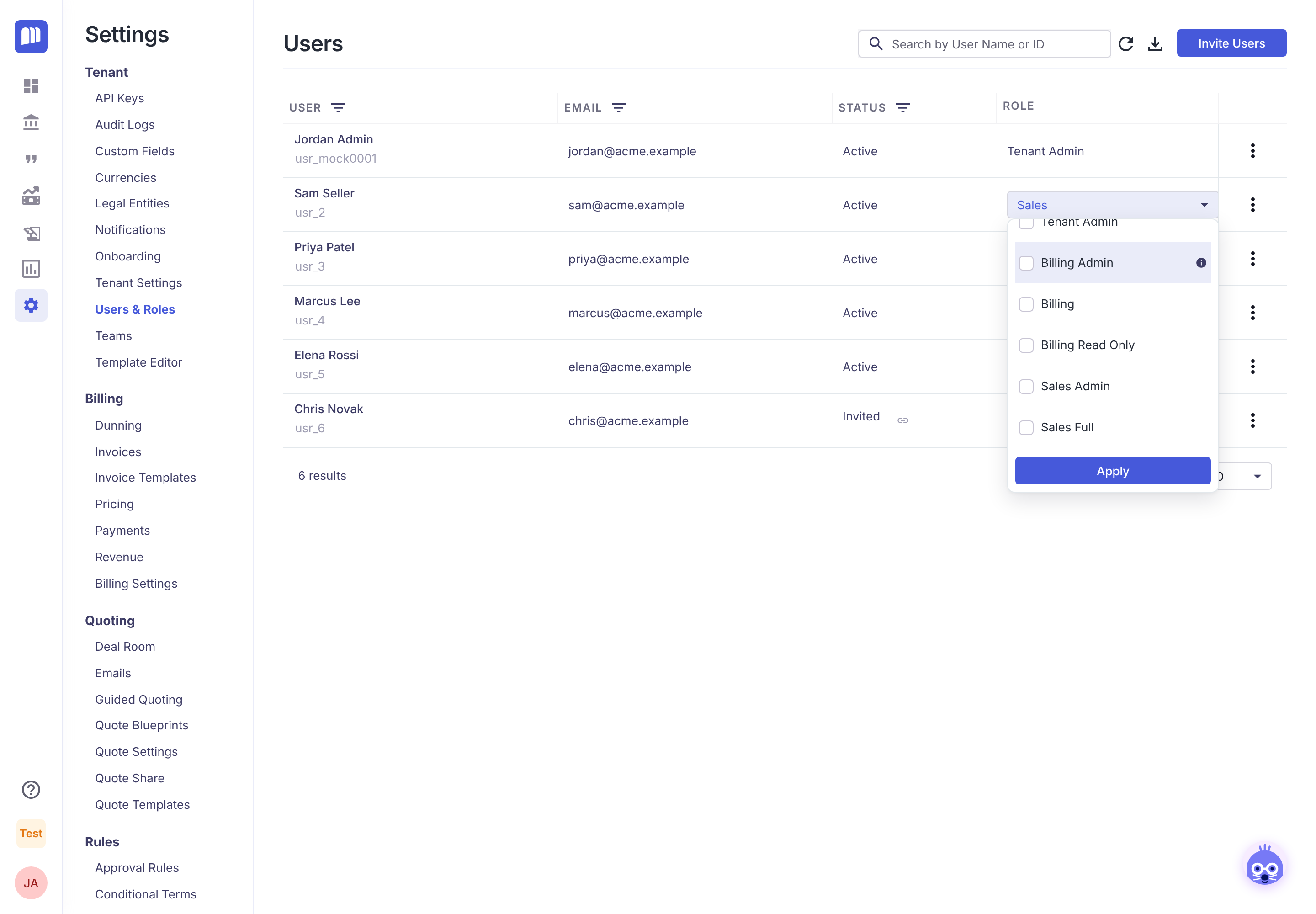Open Invoice Templates under Billing
This screenshot has width=1316, height=914.
pyautogui.click(x=145, y=478)
